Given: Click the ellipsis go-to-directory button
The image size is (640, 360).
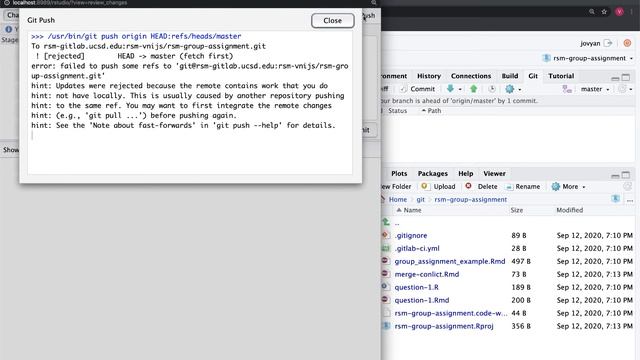Looking at the screenshot, I should pos(630,200).
